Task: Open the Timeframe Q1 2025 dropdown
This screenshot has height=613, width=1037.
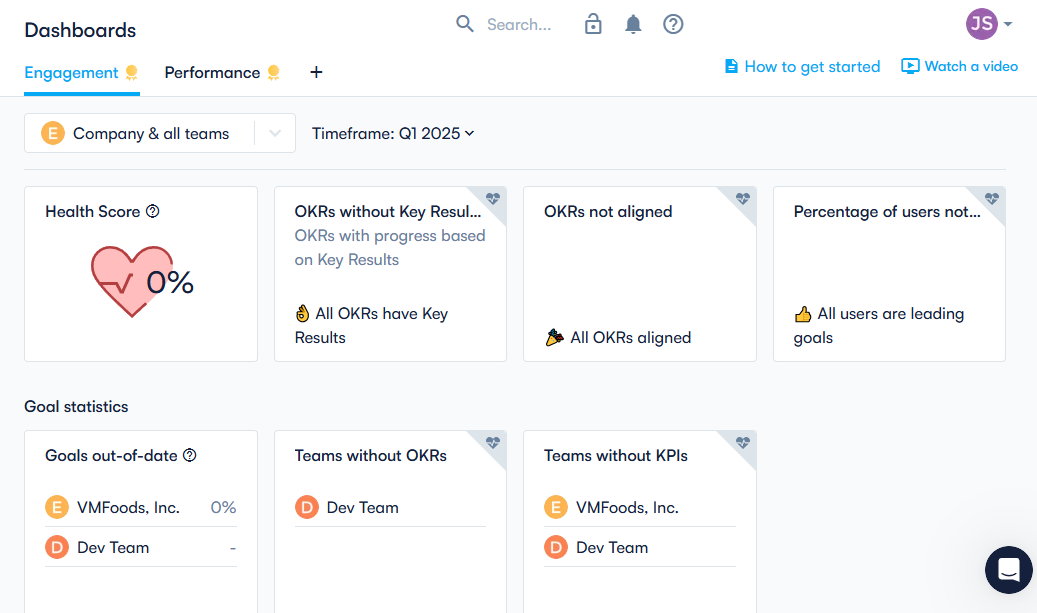Action: 392,133
